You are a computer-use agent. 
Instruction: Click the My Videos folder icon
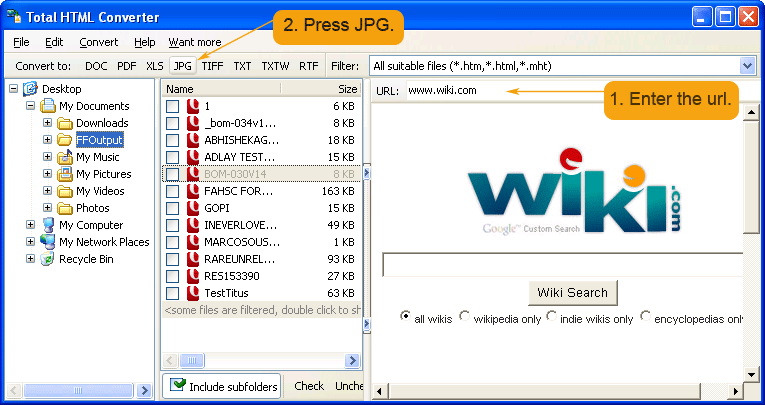(64, 191)
